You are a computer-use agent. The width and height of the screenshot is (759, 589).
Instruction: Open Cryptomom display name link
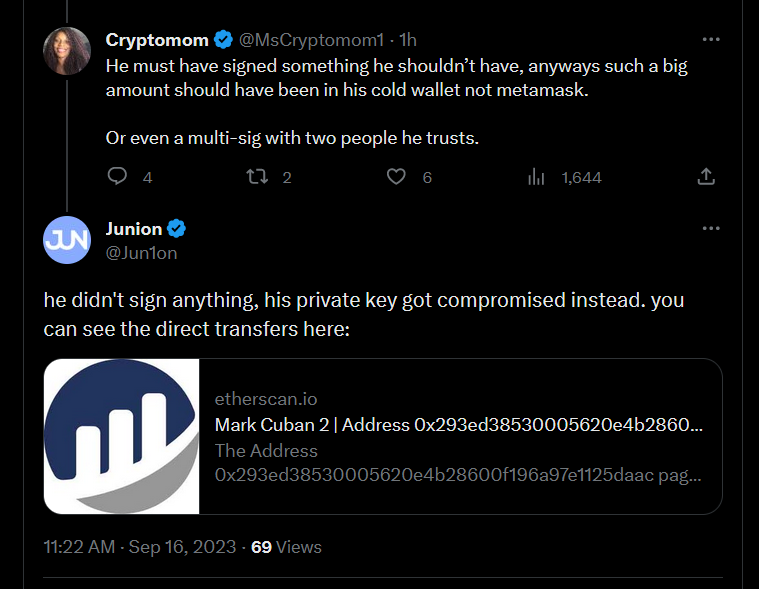pos(157,40)
